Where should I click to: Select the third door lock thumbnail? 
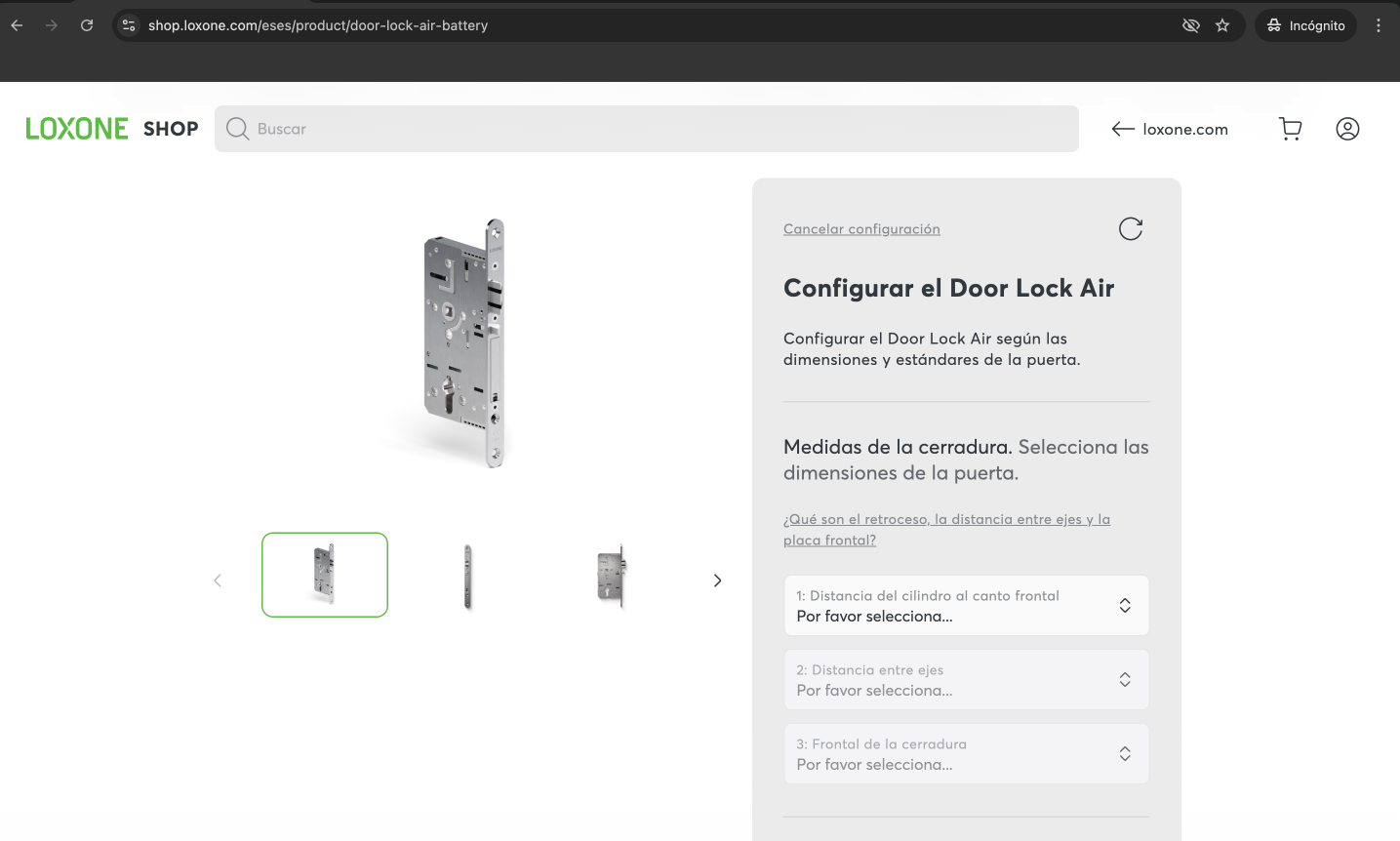[x=611, y=576]
